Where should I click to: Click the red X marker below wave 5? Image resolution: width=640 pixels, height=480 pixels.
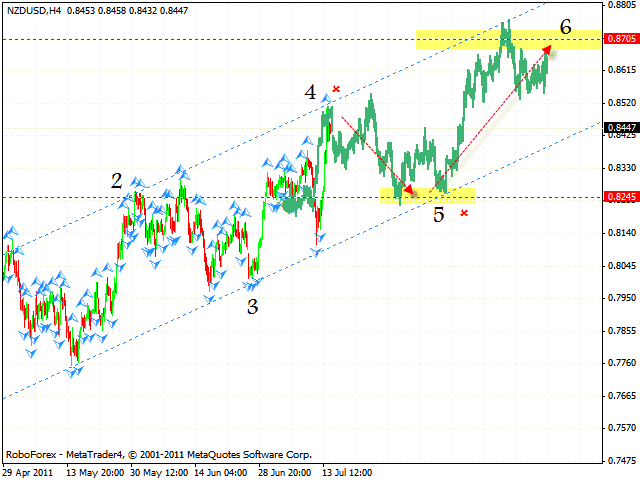pos(464,212)
